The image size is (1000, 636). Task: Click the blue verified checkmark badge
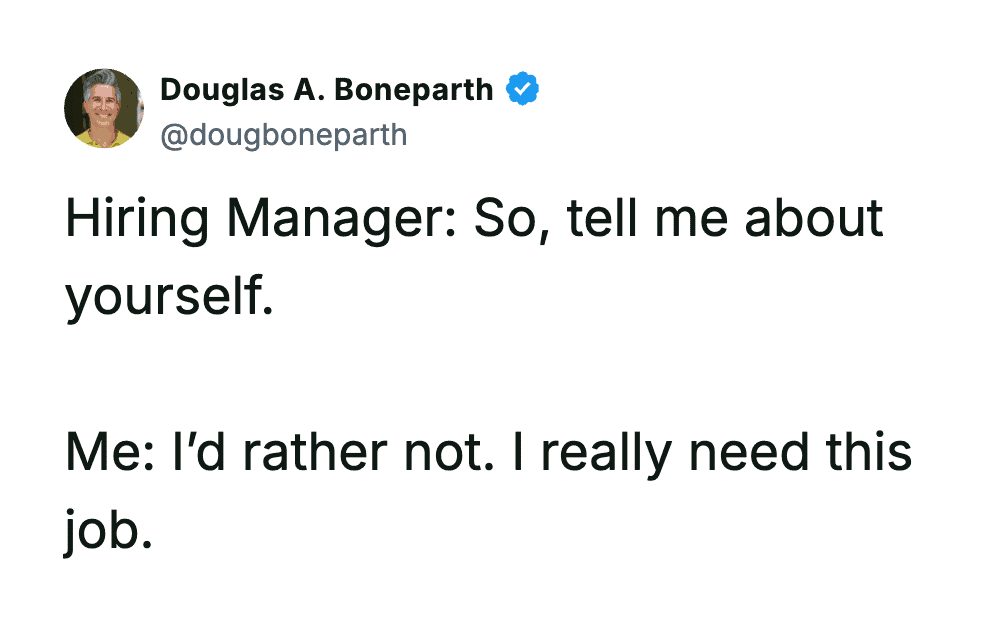point(523,90)
